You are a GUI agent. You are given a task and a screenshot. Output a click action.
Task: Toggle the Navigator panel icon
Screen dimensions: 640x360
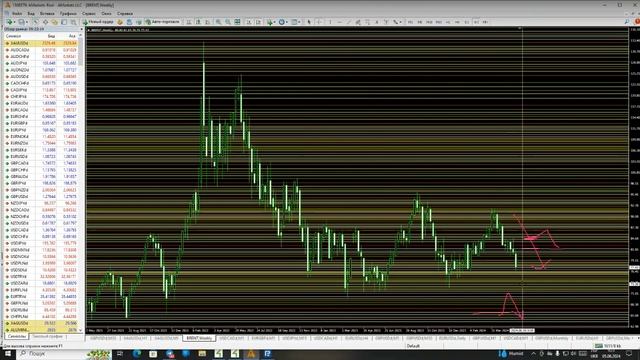[x=55, y=22]
